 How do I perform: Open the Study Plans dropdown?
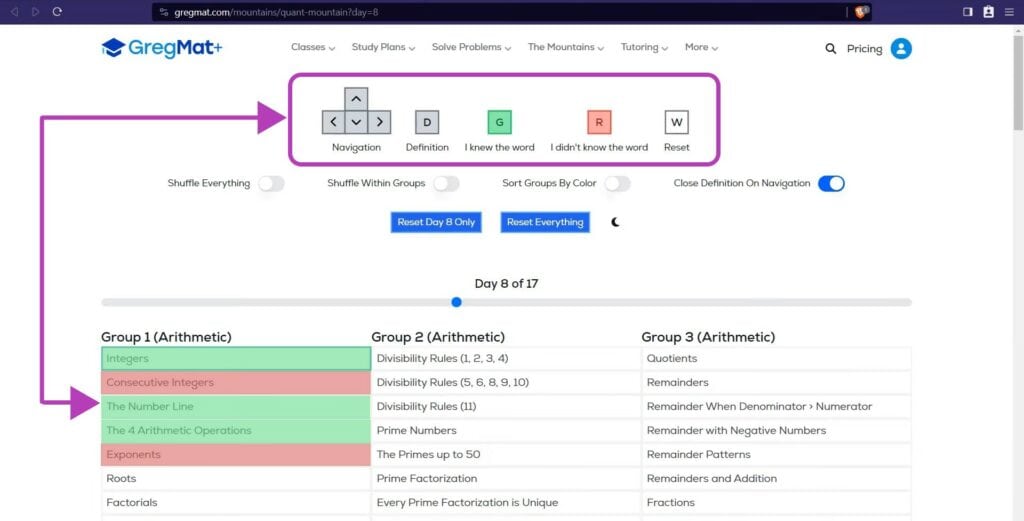(x=383, y=47)
